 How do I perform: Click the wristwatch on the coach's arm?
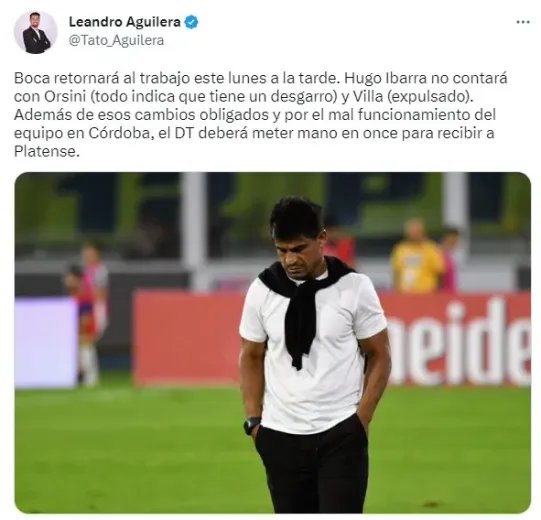[x=252, y=426]
